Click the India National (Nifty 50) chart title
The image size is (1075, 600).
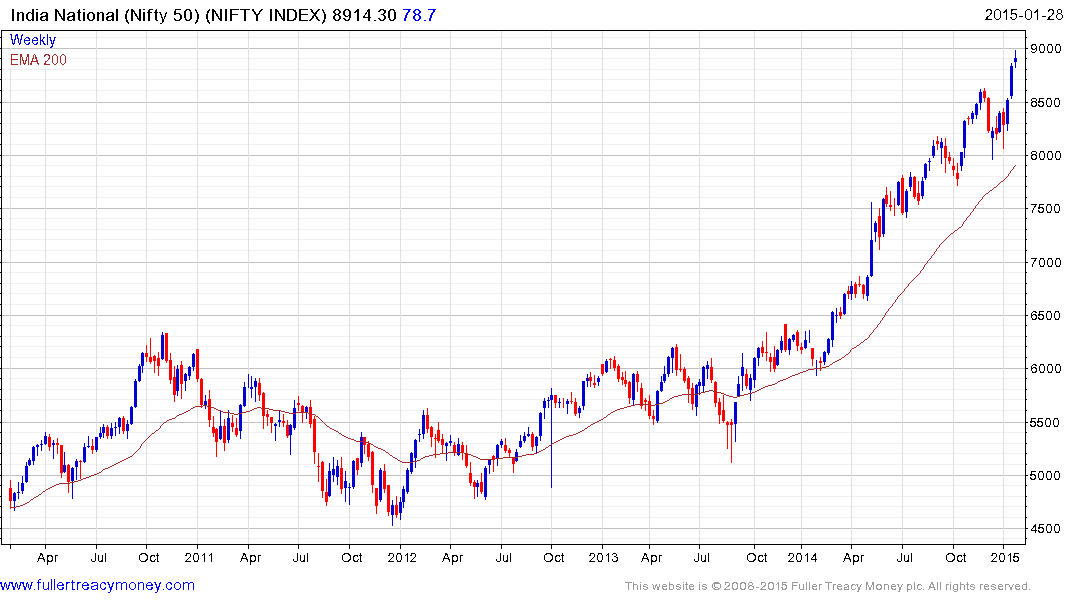tap(169, 15)
